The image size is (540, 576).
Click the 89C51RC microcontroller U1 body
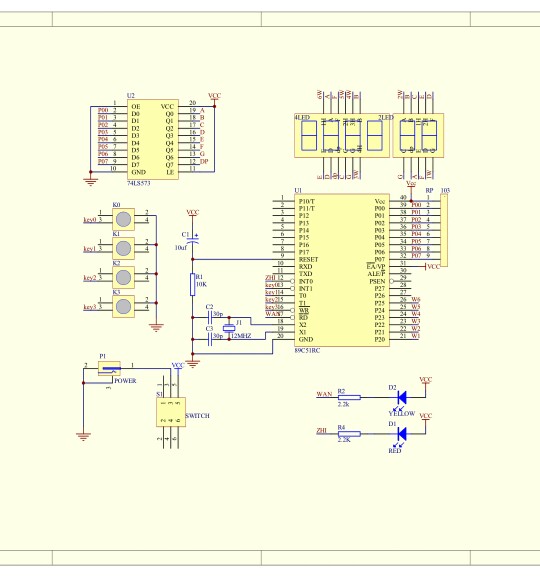click(342, 270)
